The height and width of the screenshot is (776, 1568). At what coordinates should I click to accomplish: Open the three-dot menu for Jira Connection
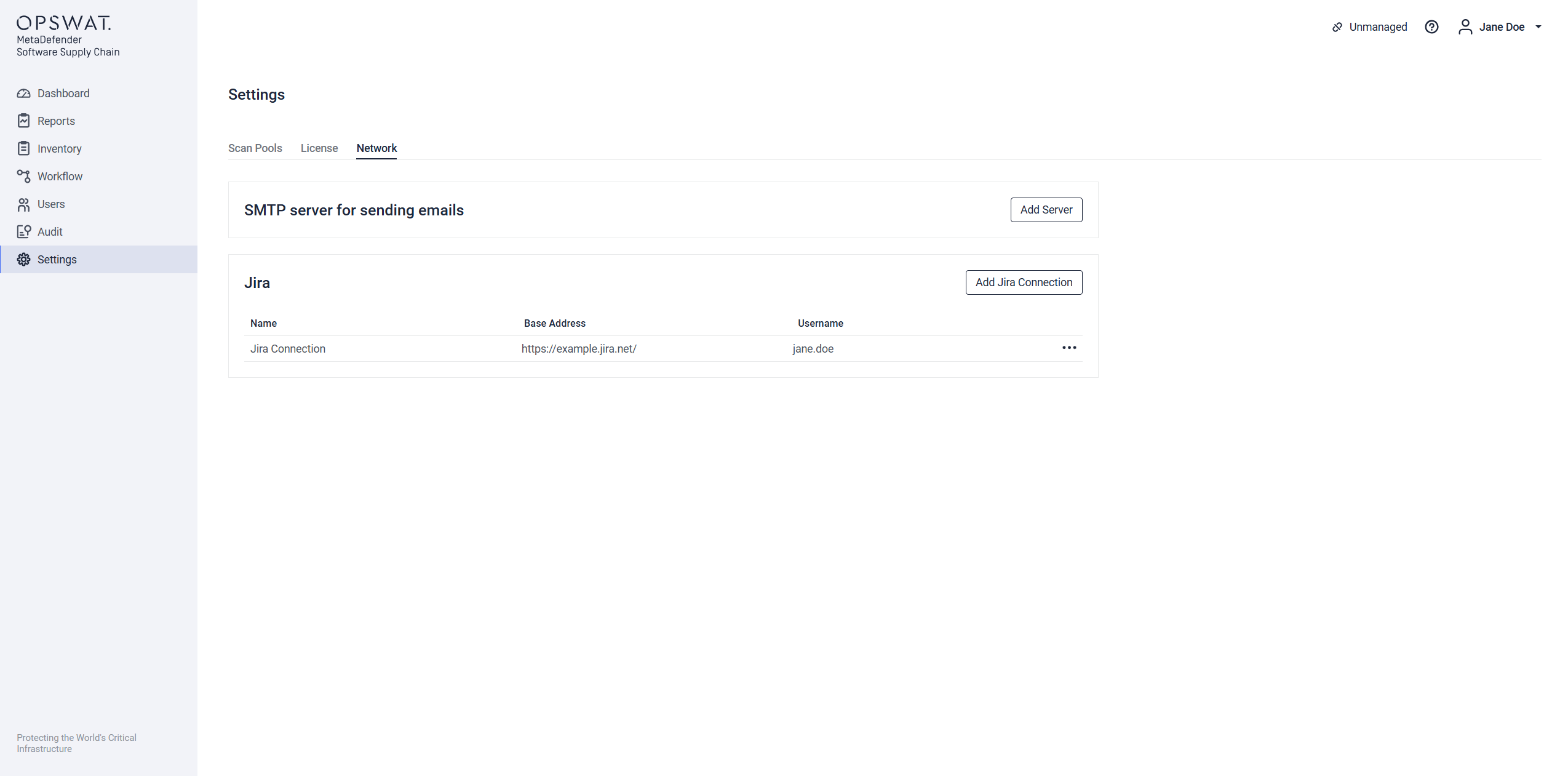[1069, 348]
